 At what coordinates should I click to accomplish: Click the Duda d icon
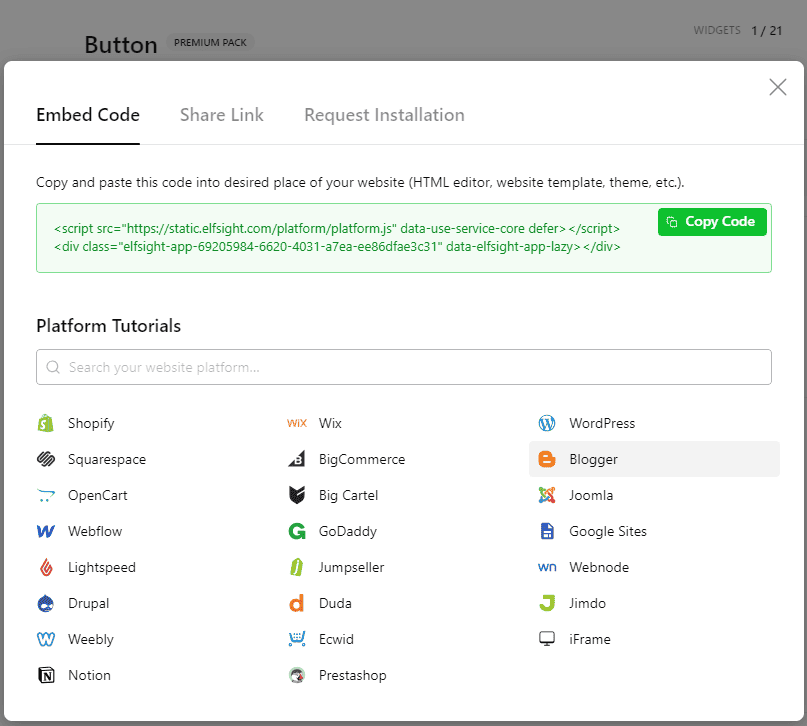(297, 603)
